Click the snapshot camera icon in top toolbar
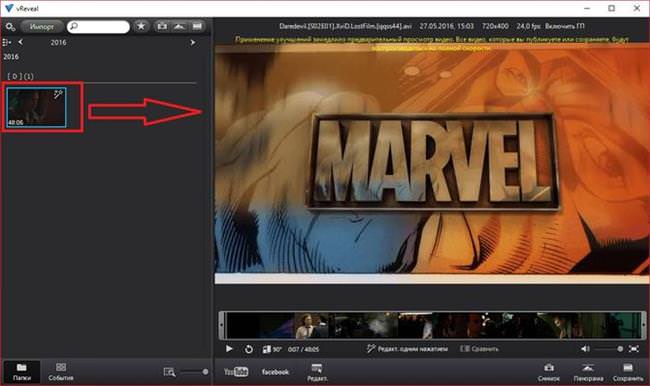Screen dimensions: 650x386 point(162,27)
